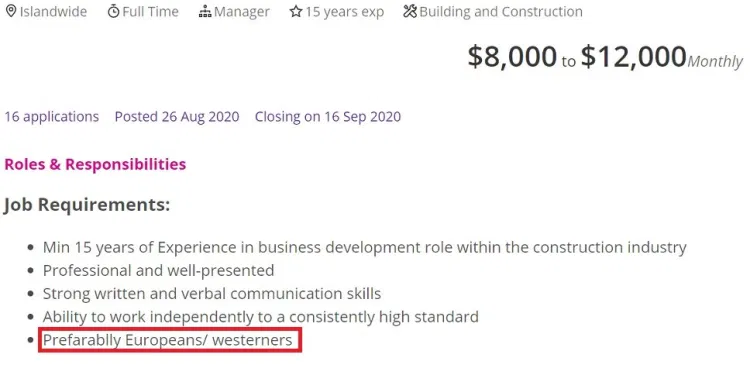The image size is (750, 375).
Task: Click the Manager position level text
Action: click(x=242, y=11)
